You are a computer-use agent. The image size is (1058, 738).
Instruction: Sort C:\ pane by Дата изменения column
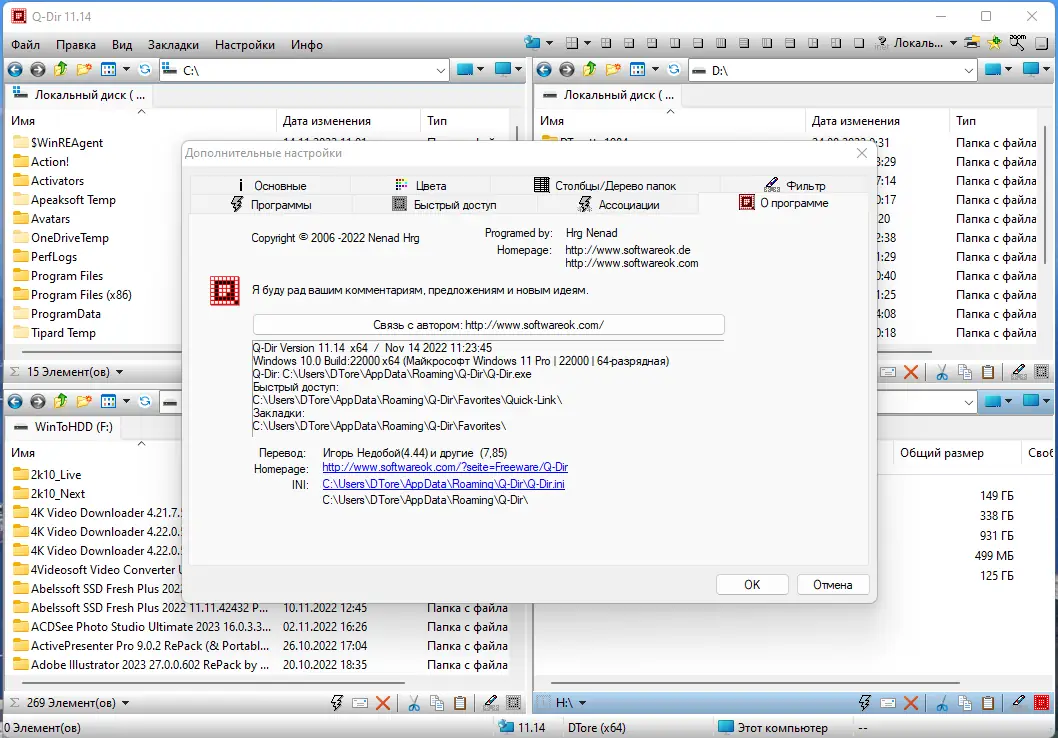click(327, 121)
